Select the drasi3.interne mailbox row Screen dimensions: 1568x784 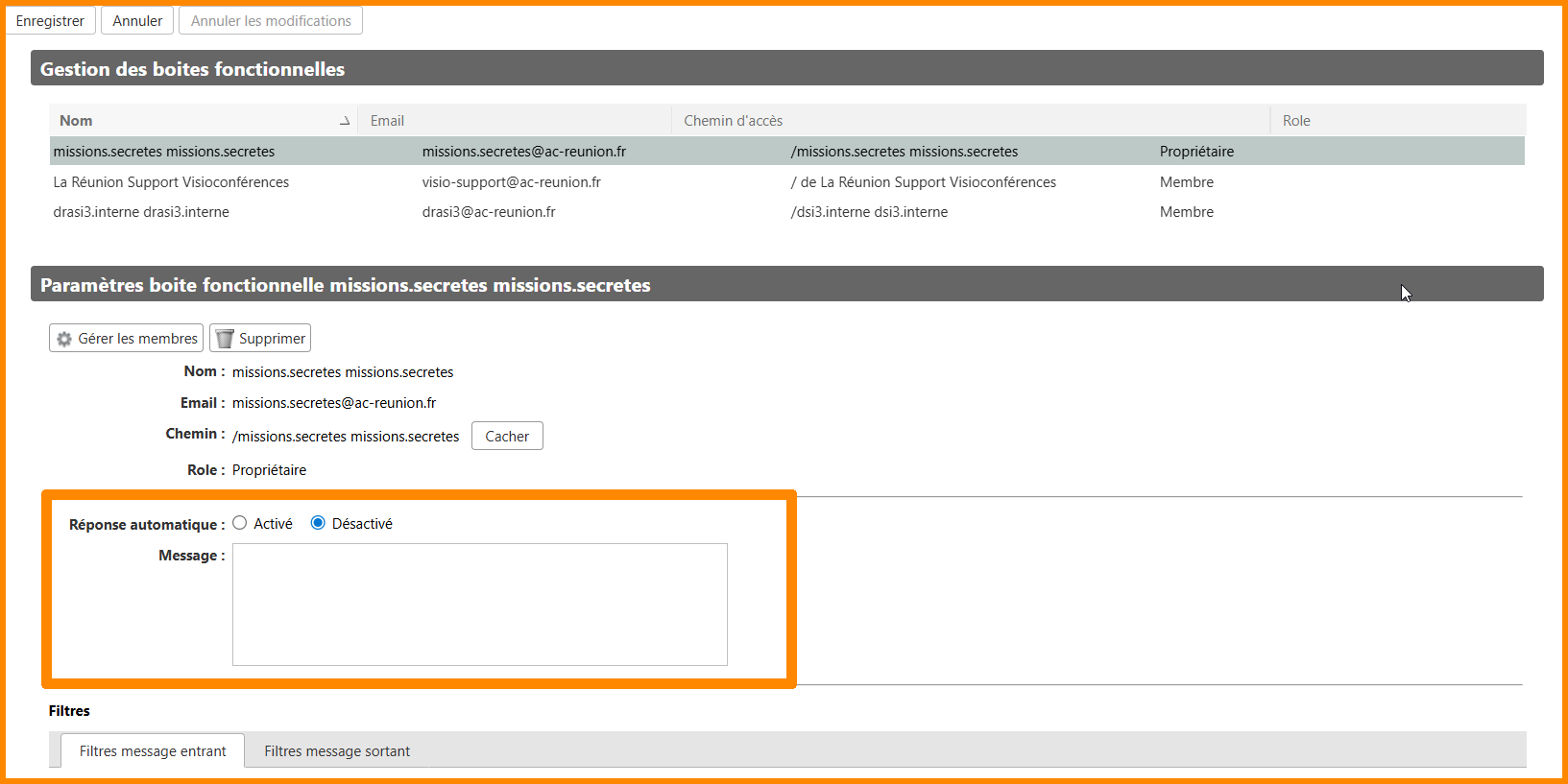(141, 212)
